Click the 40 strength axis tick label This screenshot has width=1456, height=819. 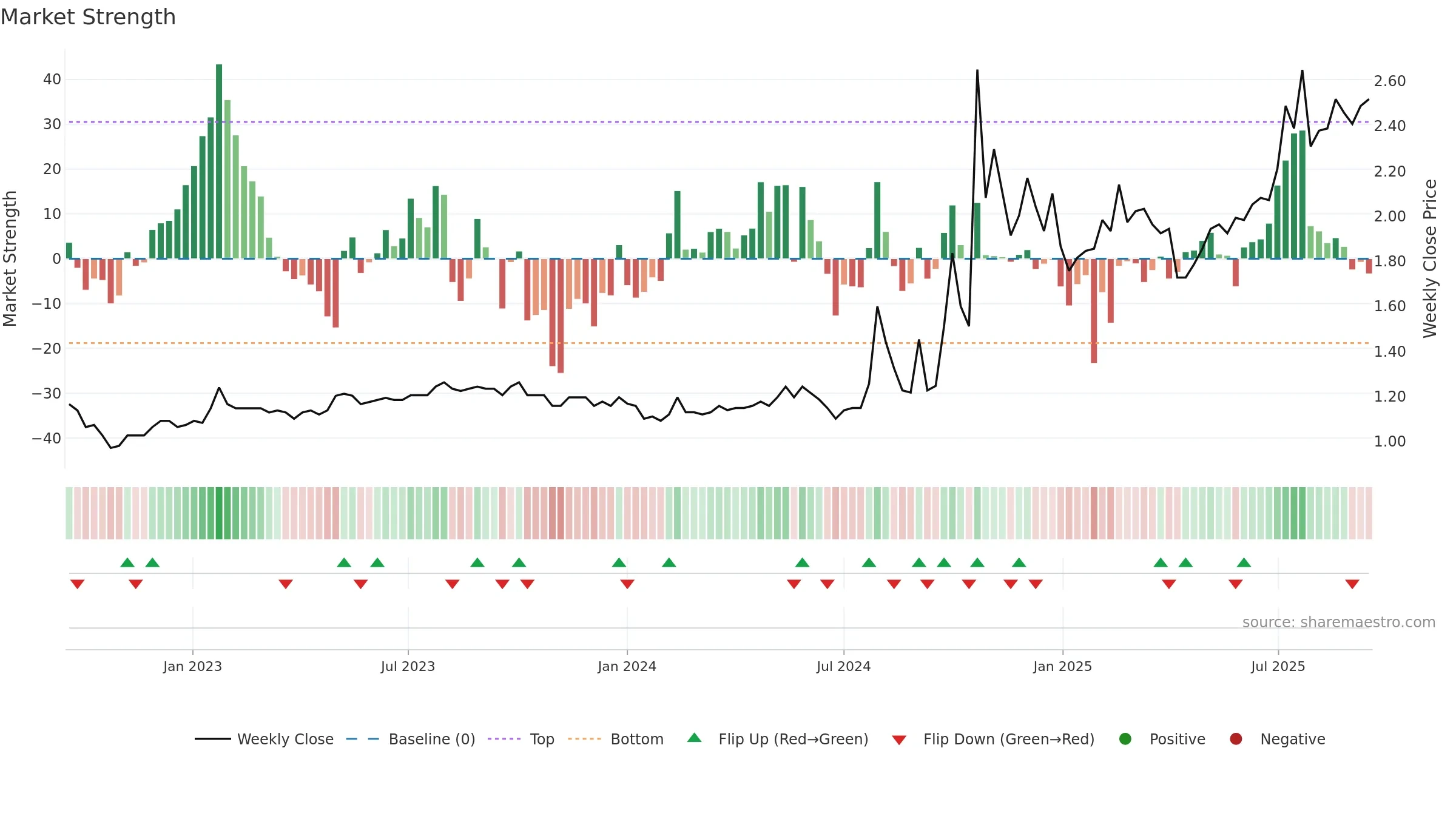tap(52, 79)
